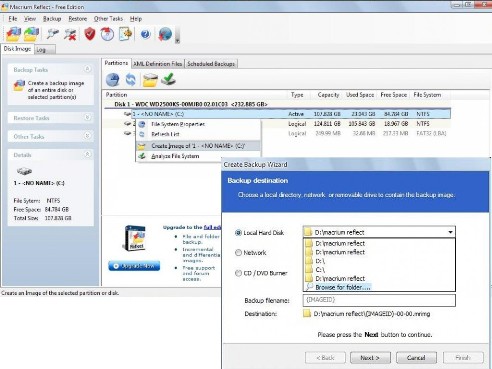Expand the Restore Tasks panel

pyautogui.click(x=87, y=117)
